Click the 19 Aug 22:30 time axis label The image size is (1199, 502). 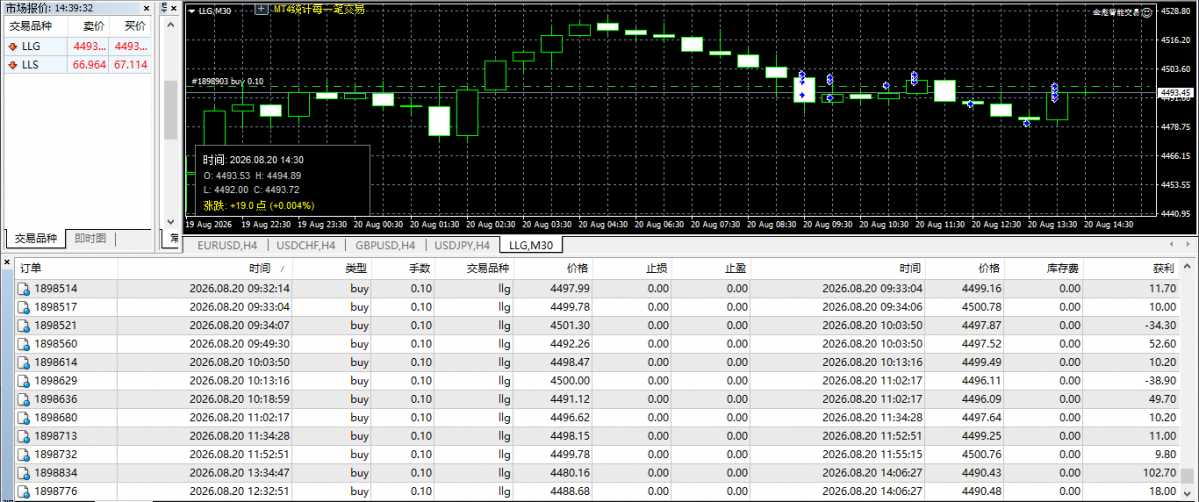(265, 224)
